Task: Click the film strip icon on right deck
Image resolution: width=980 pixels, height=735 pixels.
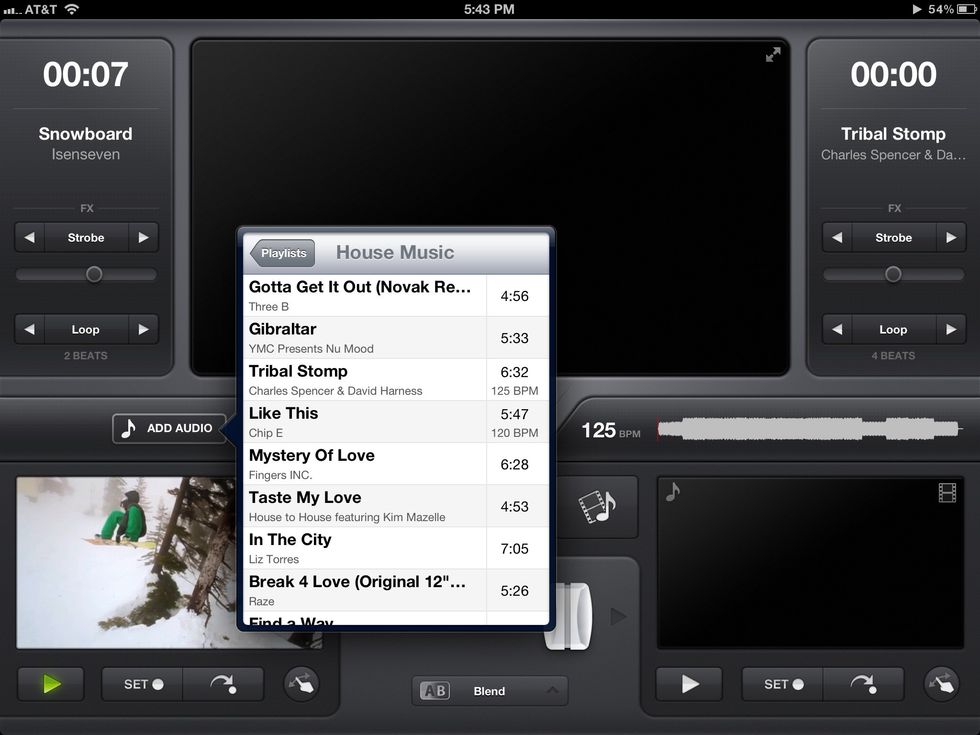Action: coord(948,492)
